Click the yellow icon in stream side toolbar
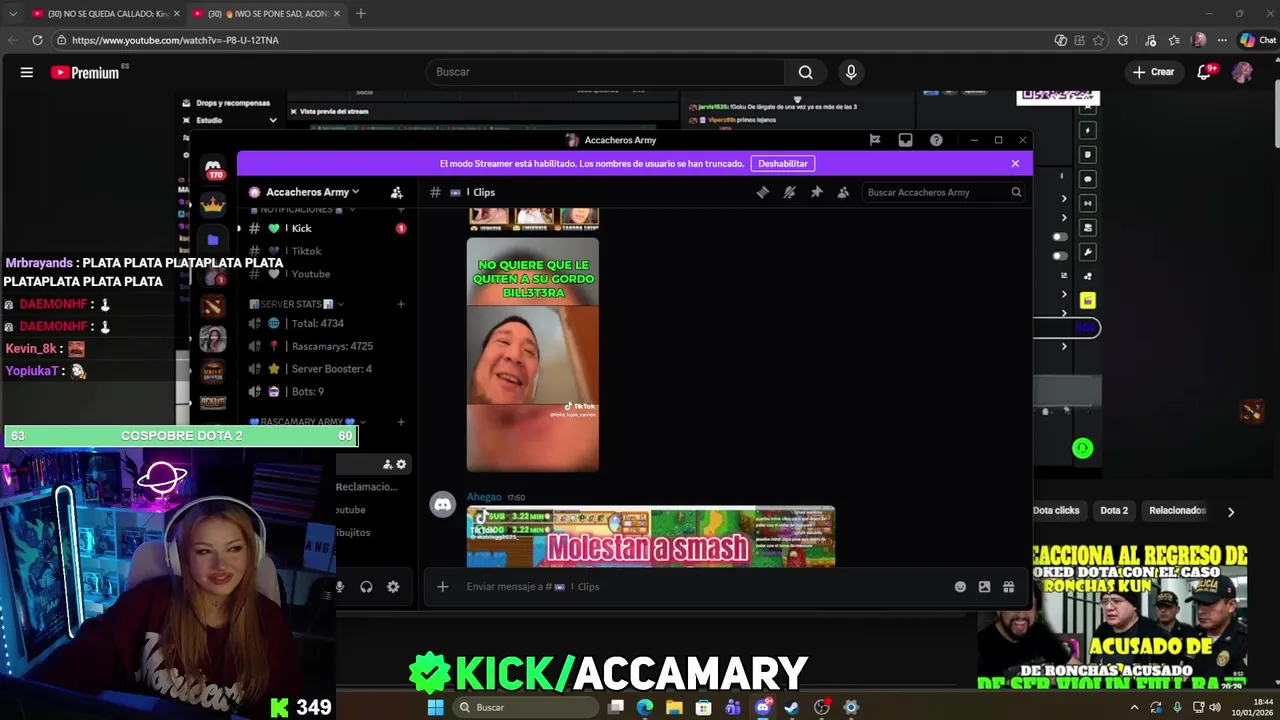Screen dimensions: 1280x720 1087,300
